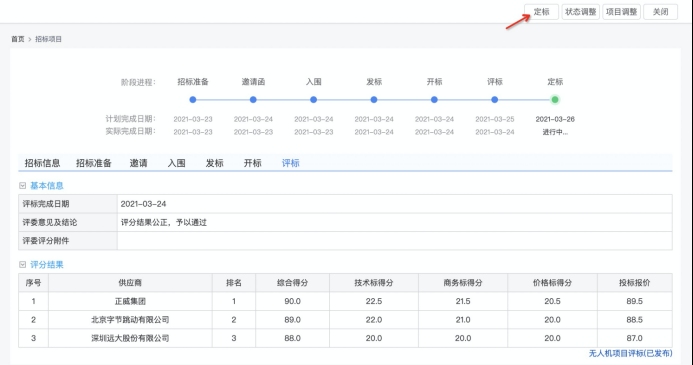Select the 招标准备 stage dot
The height and width of the screenshot is (365, 693).
coord(193,99)
